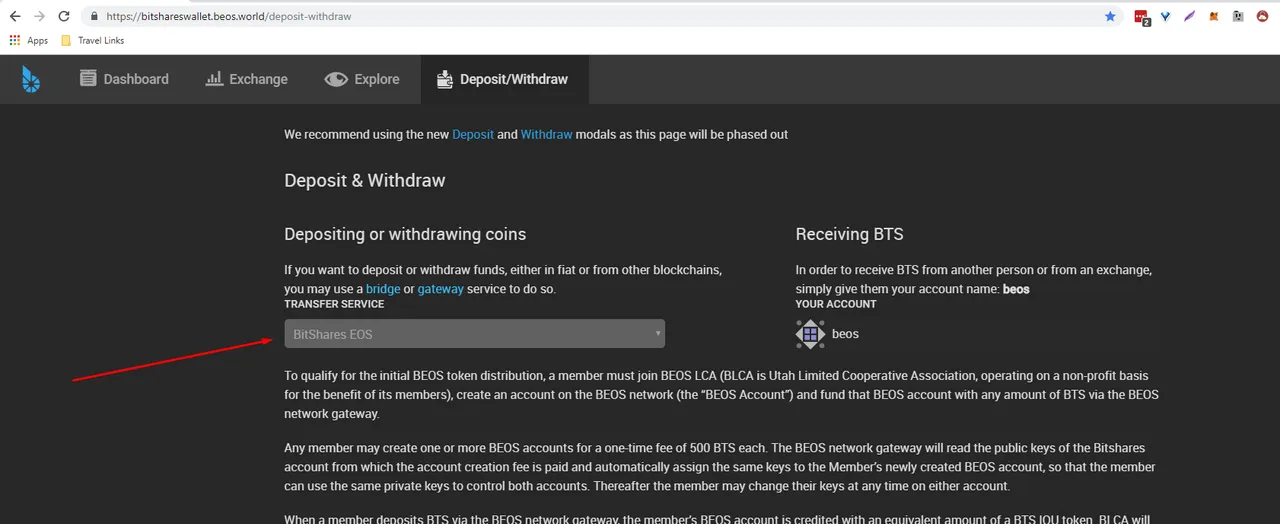The width and height of the screenshot is (1280, 524).
Task: Reload the page with refresh icon
Action: [x=65, y=17]
